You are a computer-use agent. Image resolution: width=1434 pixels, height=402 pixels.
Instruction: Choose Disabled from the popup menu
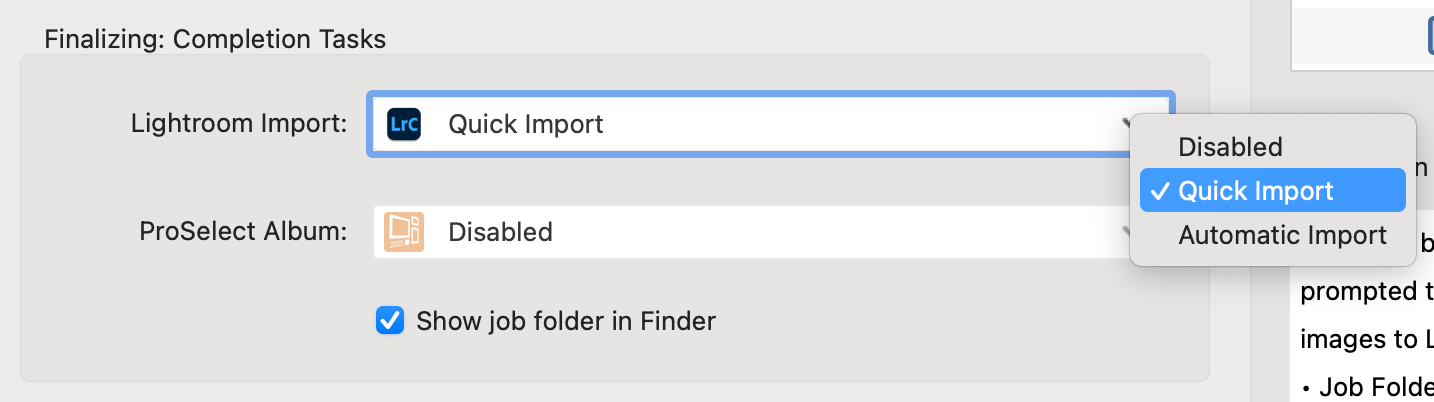[1230, 147]
